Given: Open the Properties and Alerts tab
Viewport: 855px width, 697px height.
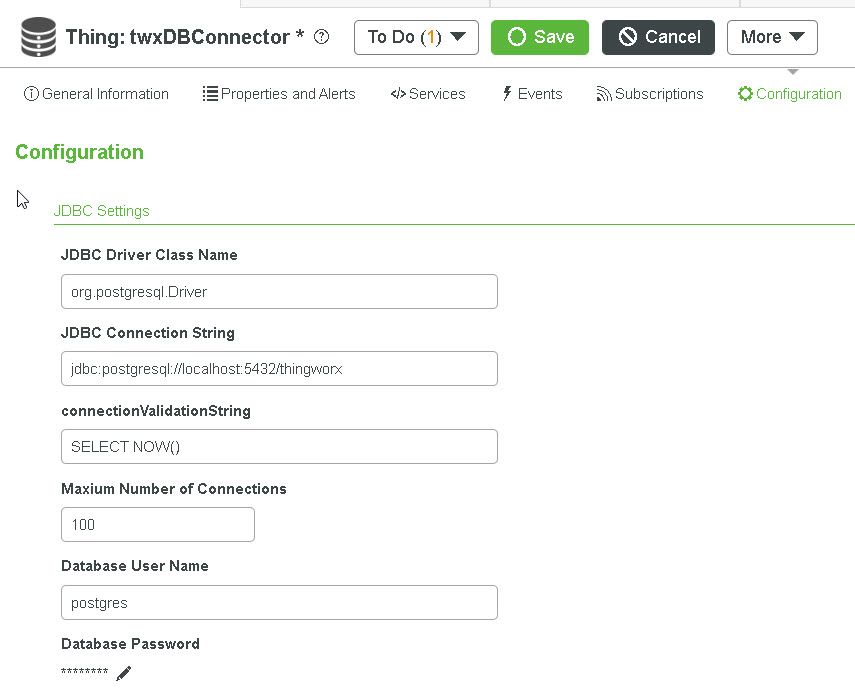Looking at the screenshot, I should 288,94.
